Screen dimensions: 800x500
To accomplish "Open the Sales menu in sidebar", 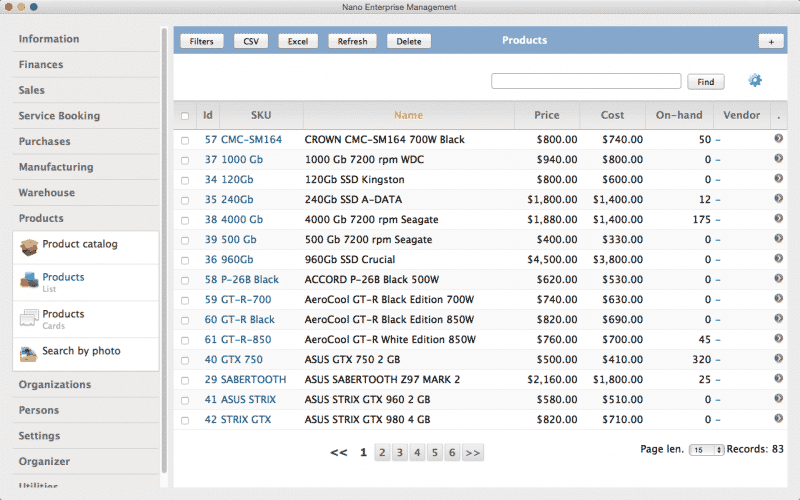I will [x=32, y=90].
